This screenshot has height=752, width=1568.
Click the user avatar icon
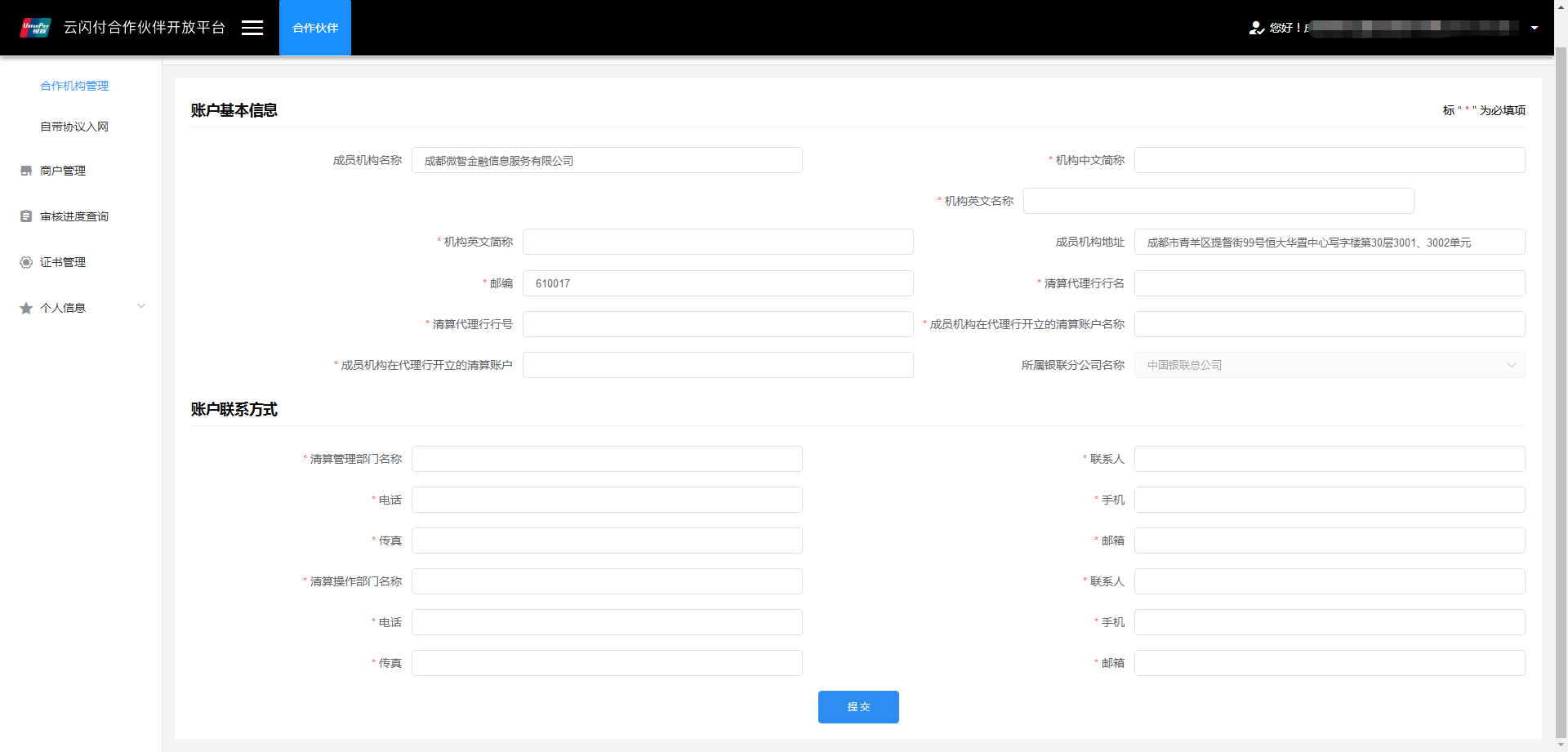(1257, 28)
